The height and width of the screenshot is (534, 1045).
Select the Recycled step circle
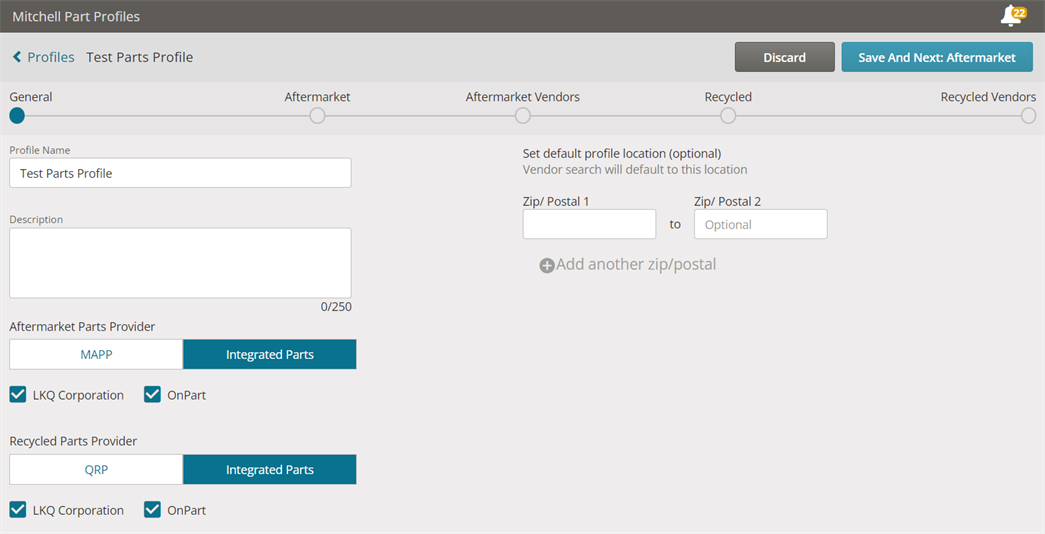click(728, 116)
